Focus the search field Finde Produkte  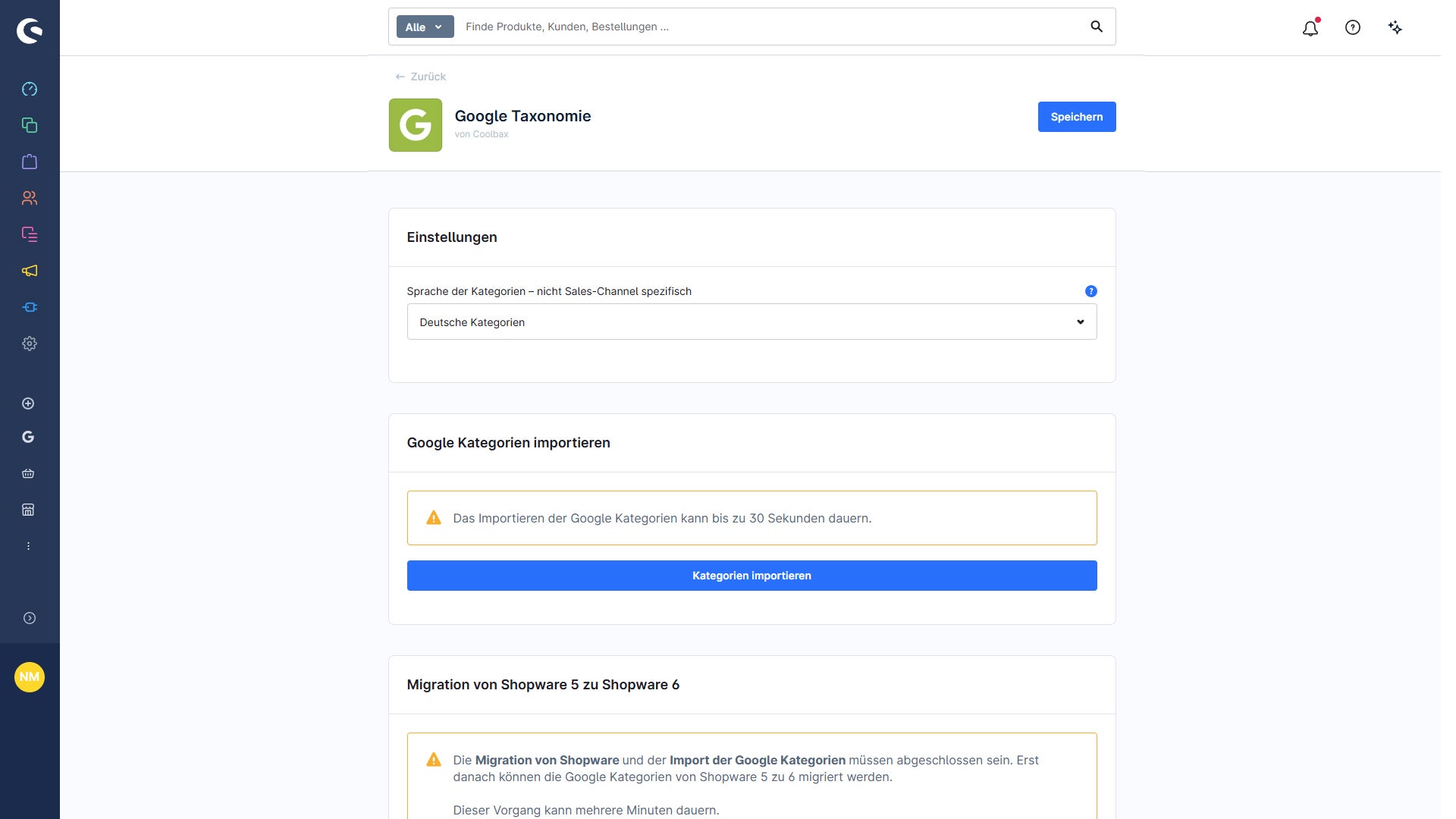point(770,27)
